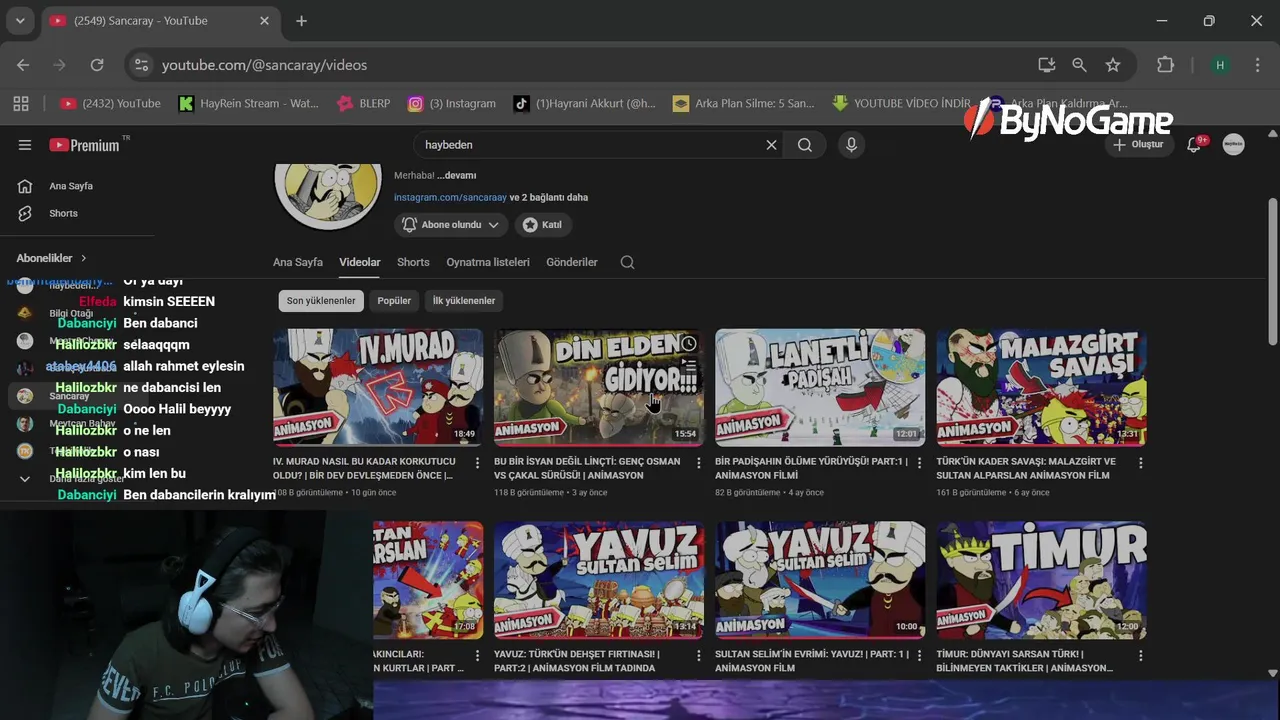Clear the search box with the X
The width and height of the screenshot is (1280, 720).
771,145
